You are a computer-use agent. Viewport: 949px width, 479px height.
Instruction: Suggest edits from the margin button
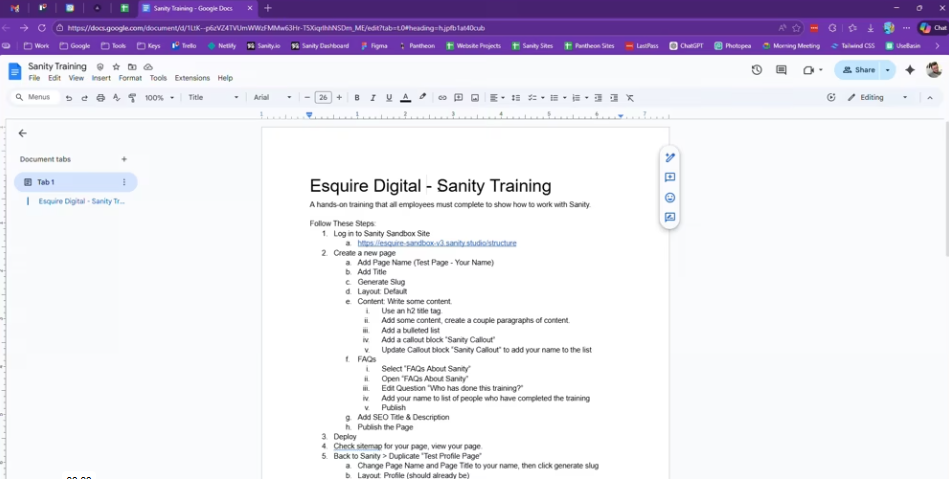[670, 217]
